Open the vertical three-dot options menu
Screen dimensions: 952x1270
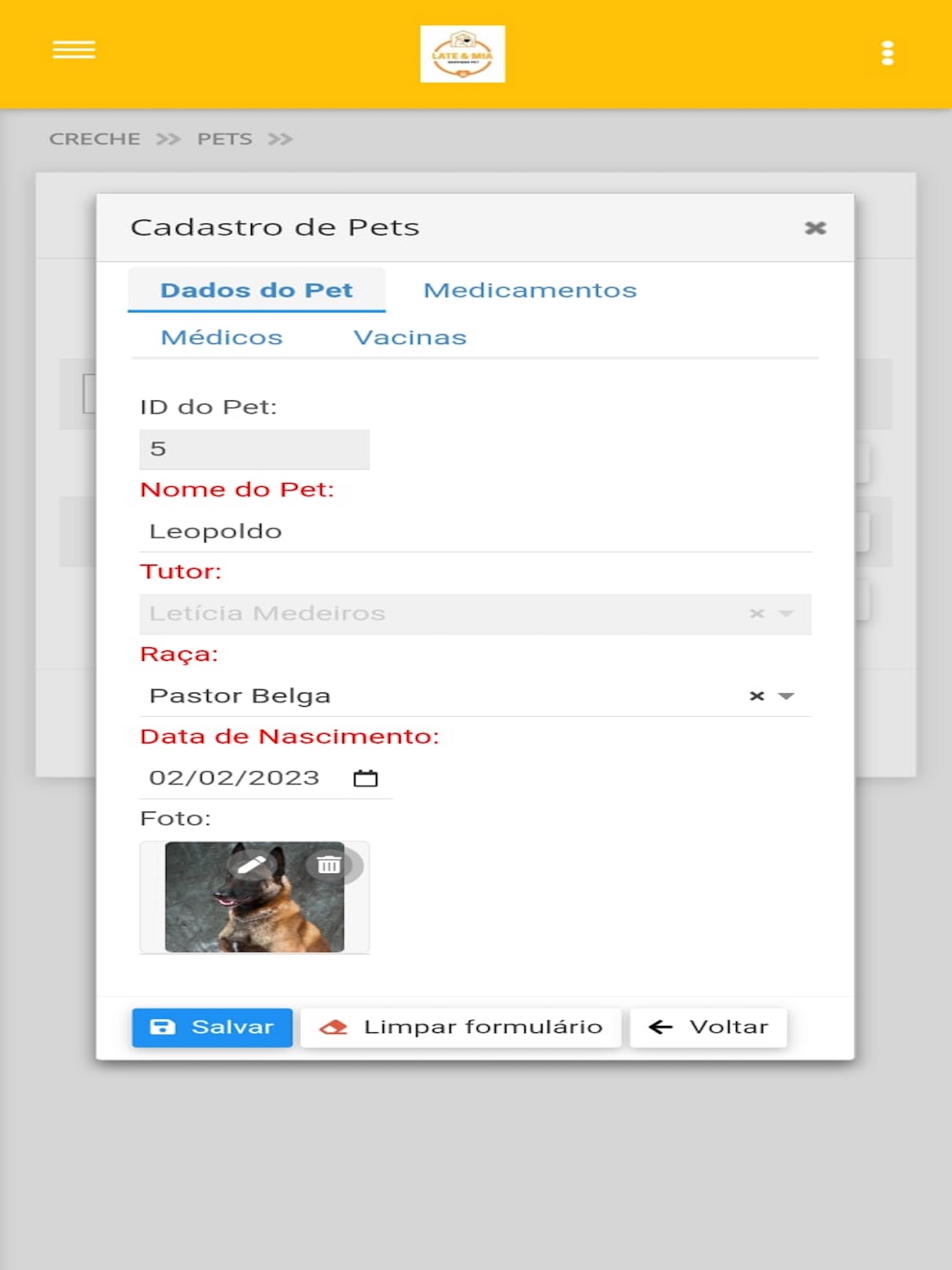coord(887,53)
